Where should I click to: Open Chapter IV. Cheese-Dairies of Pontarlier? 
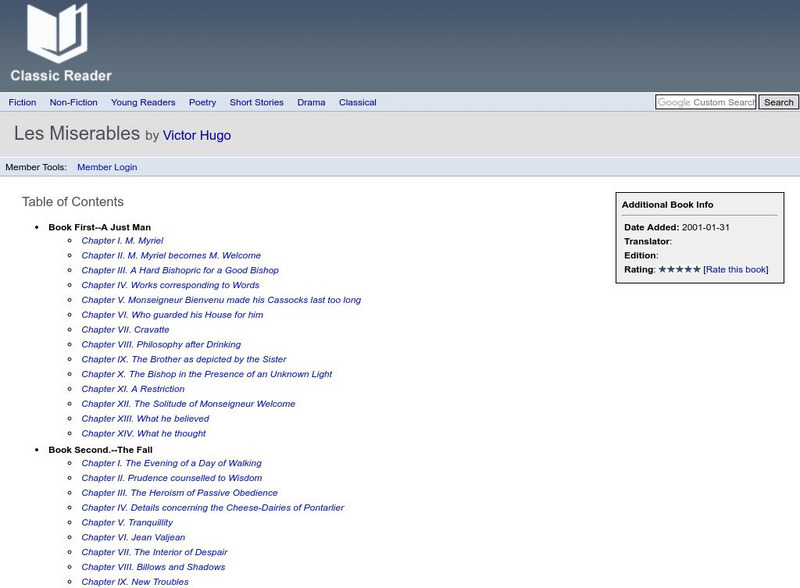213,507
